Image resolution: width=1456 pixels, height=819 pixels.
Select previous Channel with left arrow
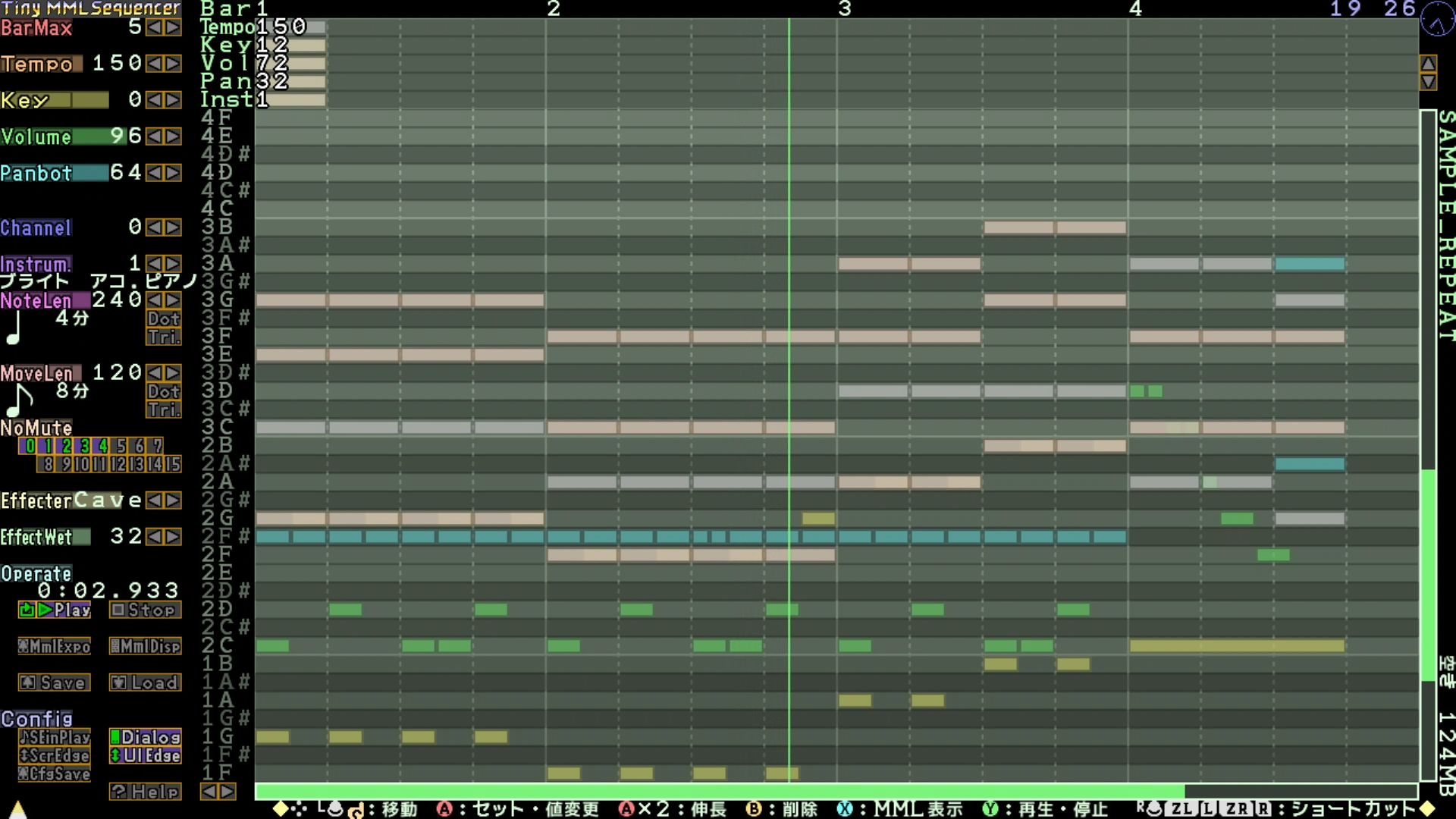[154, 227]
